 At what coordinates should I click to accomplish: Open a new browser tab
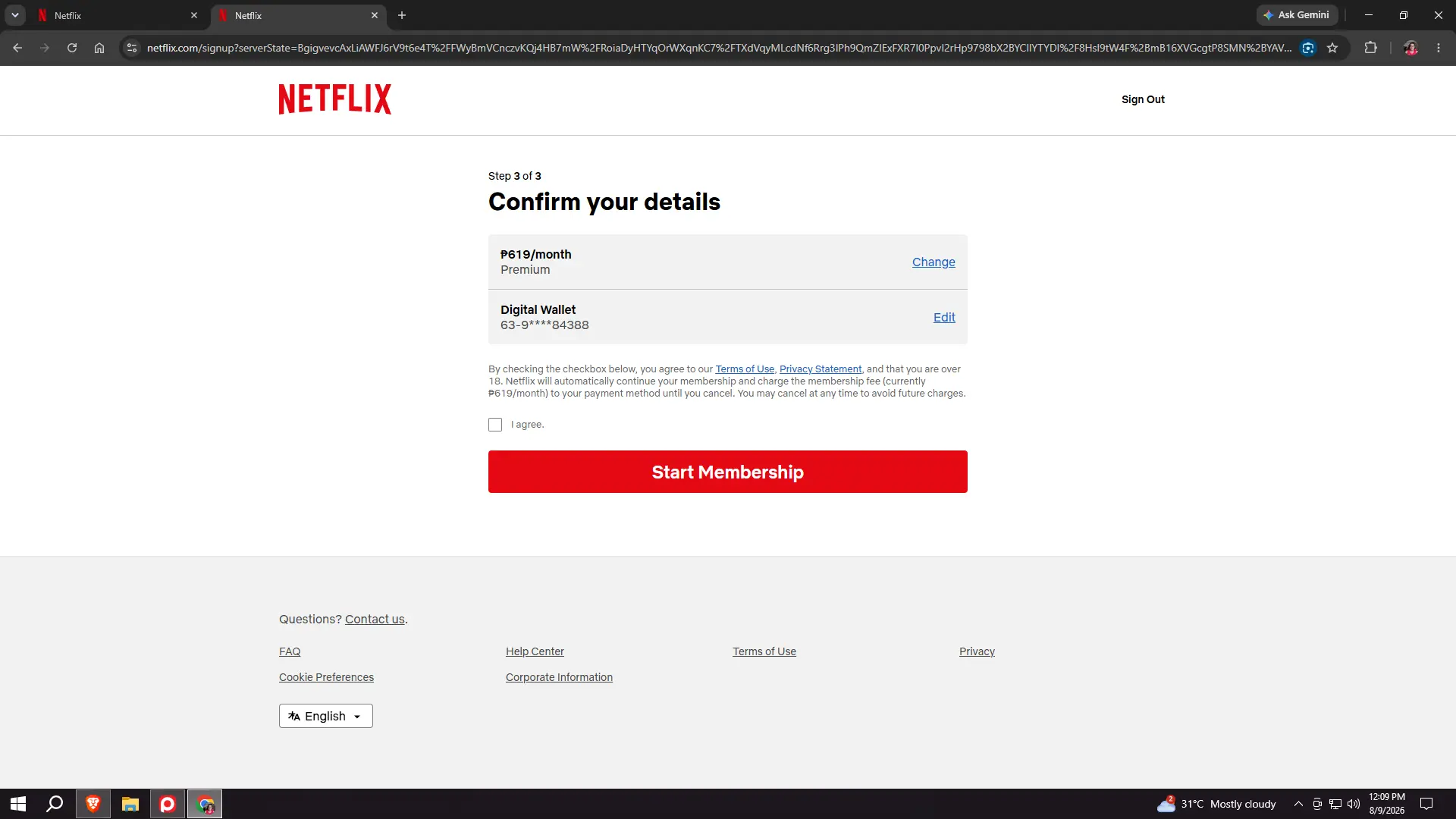point(402,15)
